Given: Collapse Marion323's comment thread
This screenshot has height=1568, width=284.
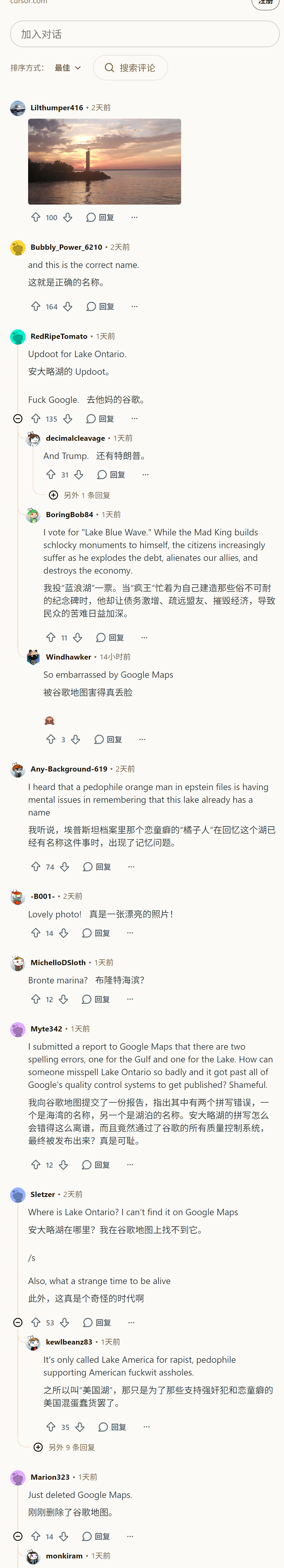Looking at the screenshot, I should click(x=18, y=1536).
